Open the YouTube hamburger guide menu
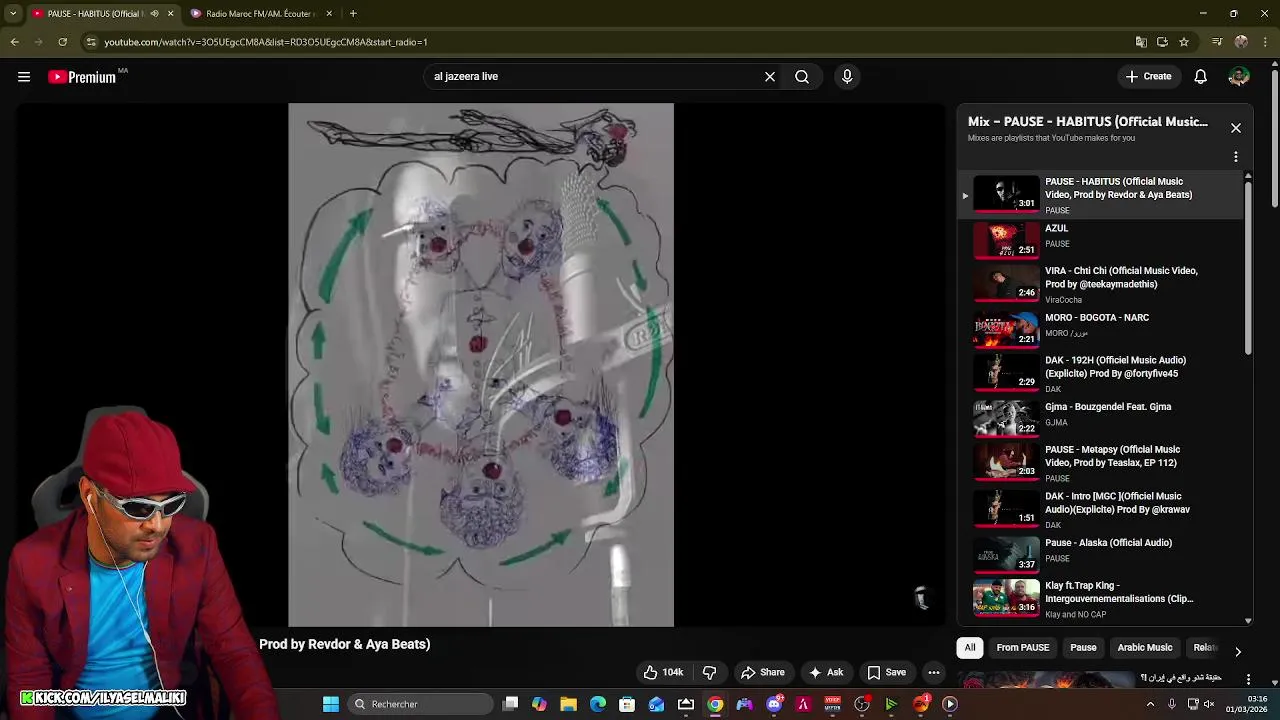 coord(24,77)
